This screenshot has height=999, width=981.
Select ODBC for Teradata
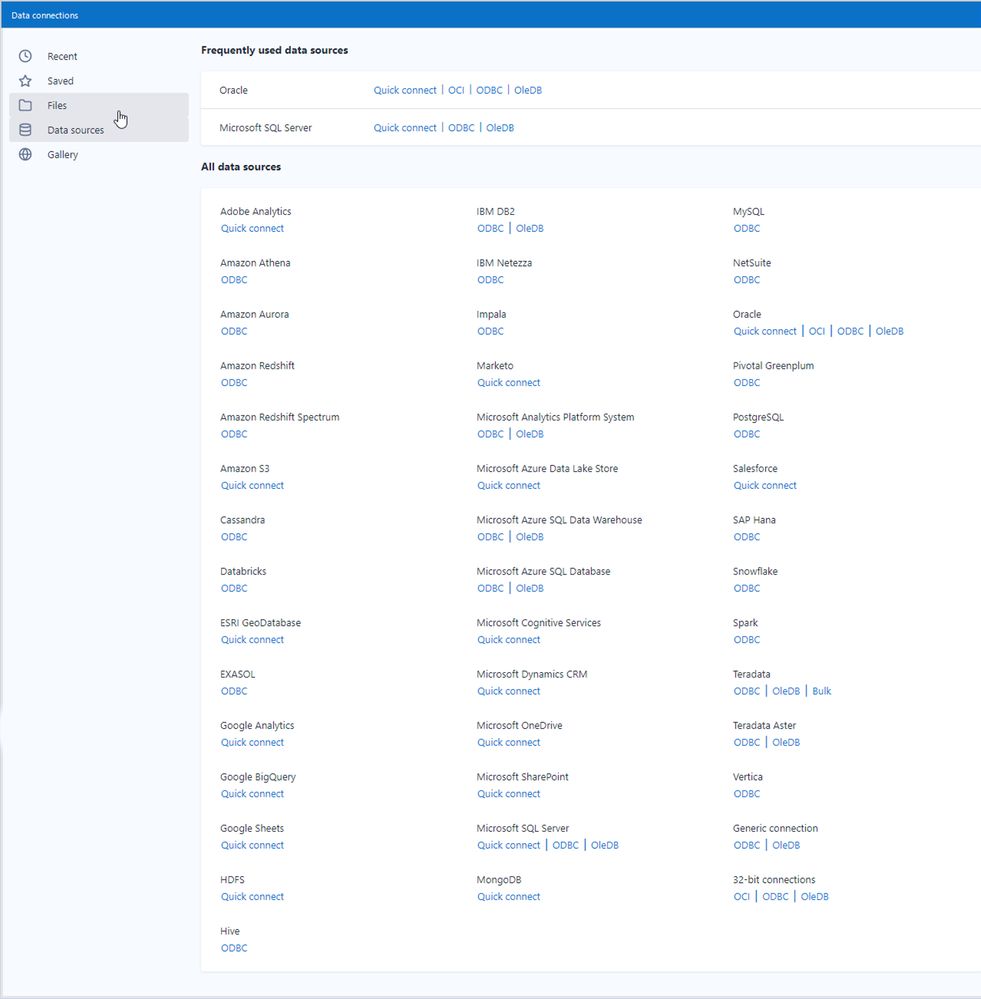747,691
